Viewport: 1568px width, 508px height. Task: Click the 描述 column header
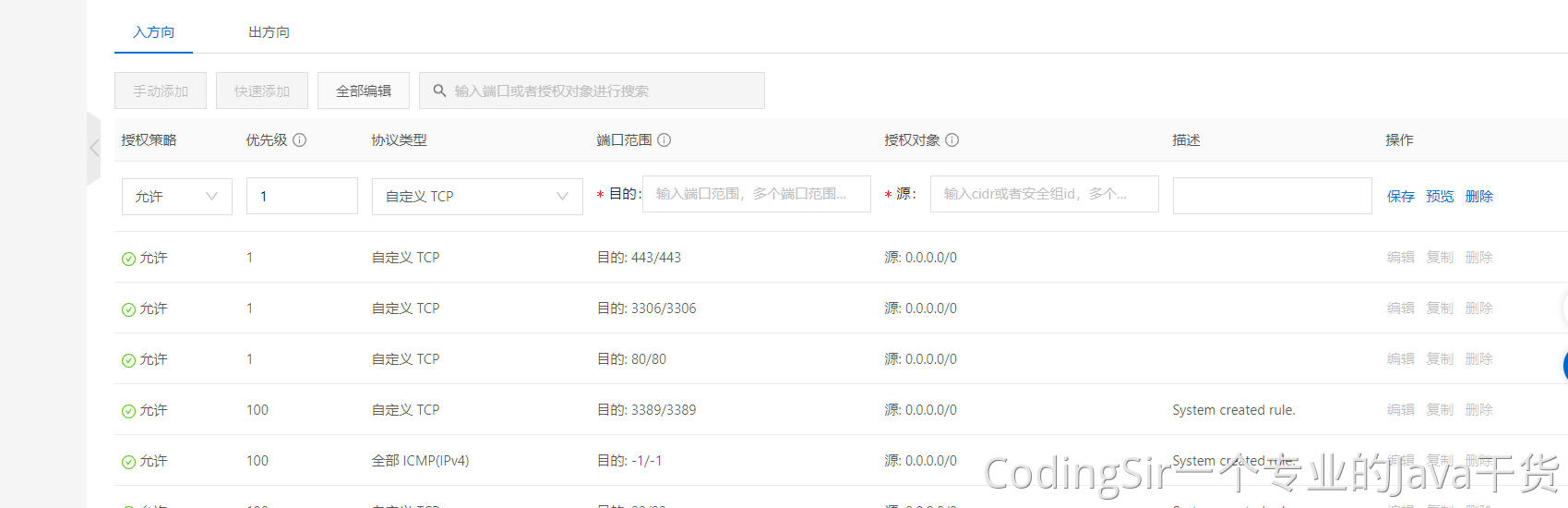1186,140
